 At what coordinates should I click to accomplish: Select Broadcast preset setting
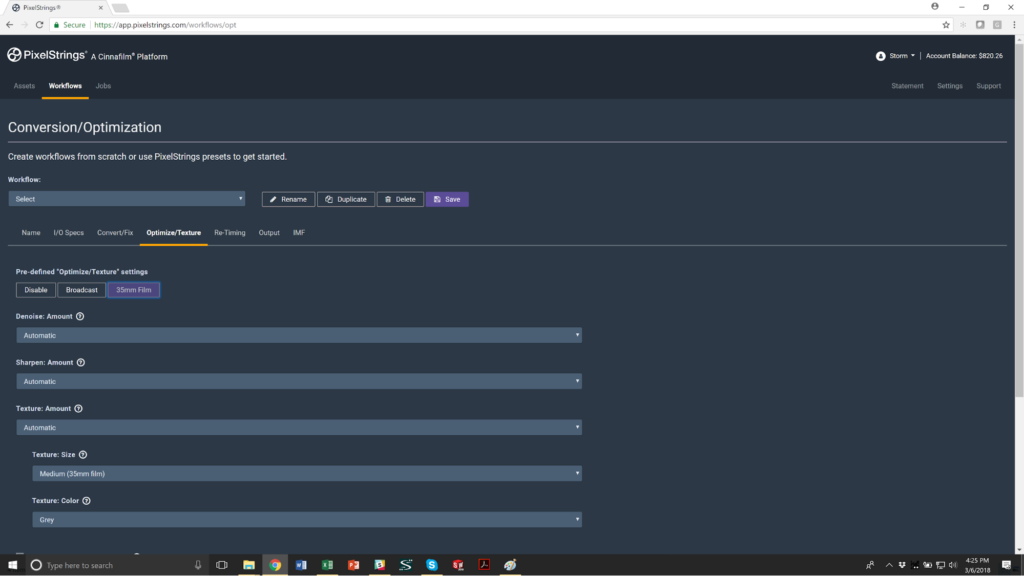click(x=82, y=290)
